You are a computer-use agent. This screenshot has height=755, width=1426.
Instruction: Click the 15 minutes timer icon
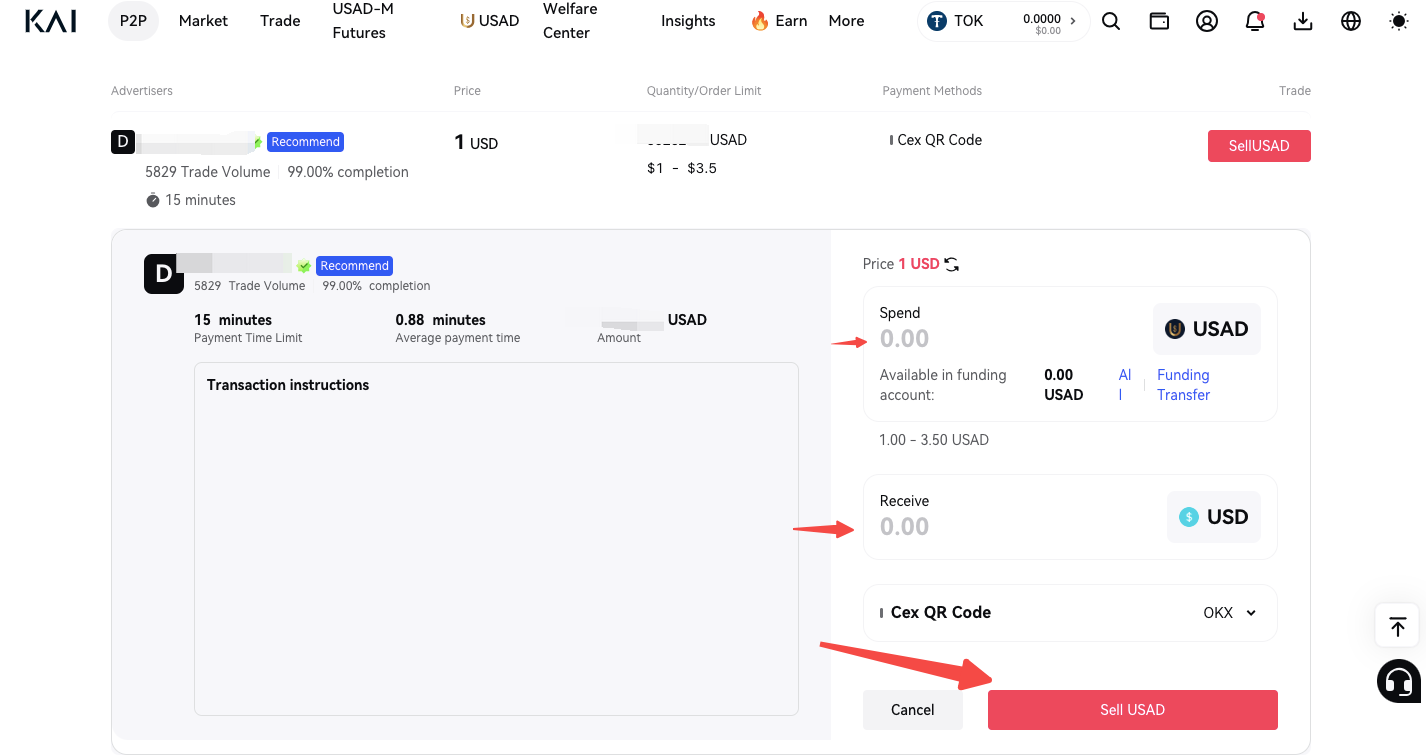tap(153, 200)
